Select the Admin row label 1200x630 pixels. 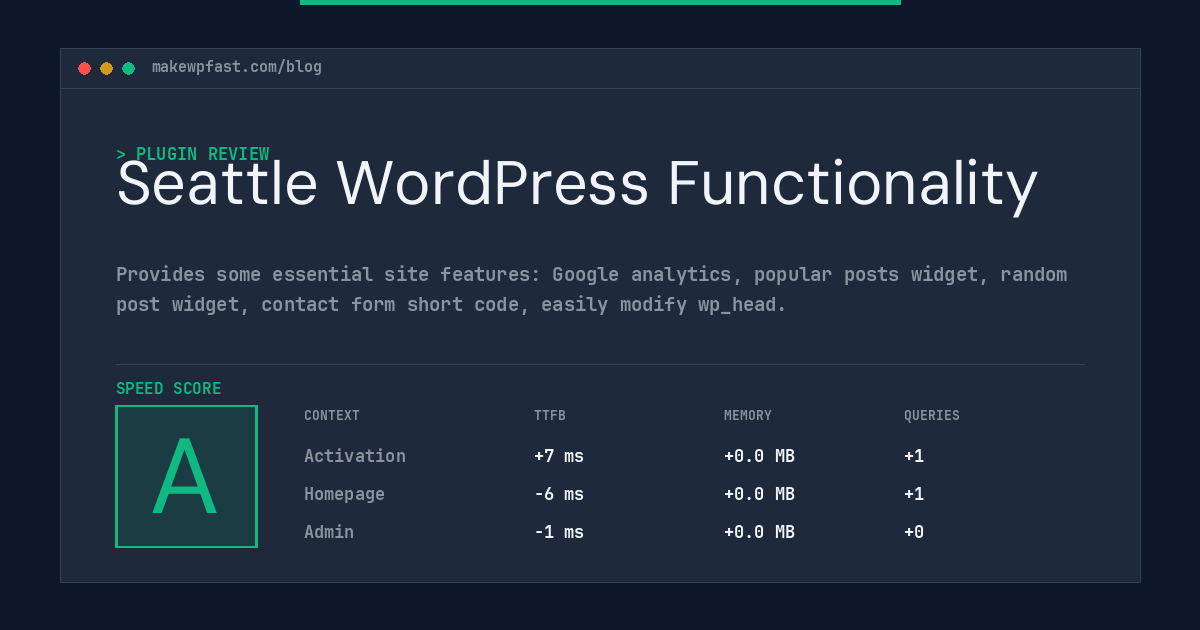click(329, 532)
